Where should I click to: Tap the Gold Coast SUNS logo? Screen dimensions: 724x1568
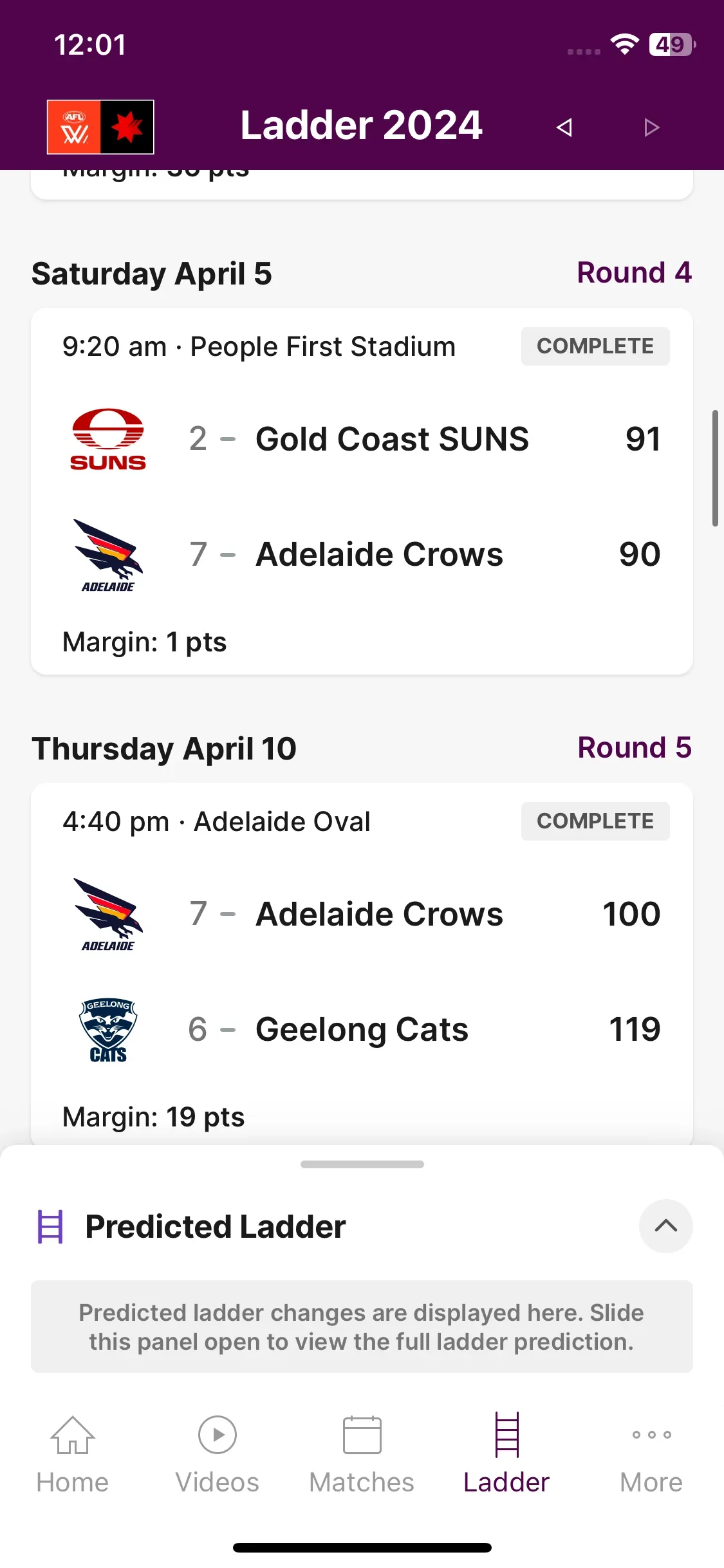pyautogui.click(x=108, y=439)
